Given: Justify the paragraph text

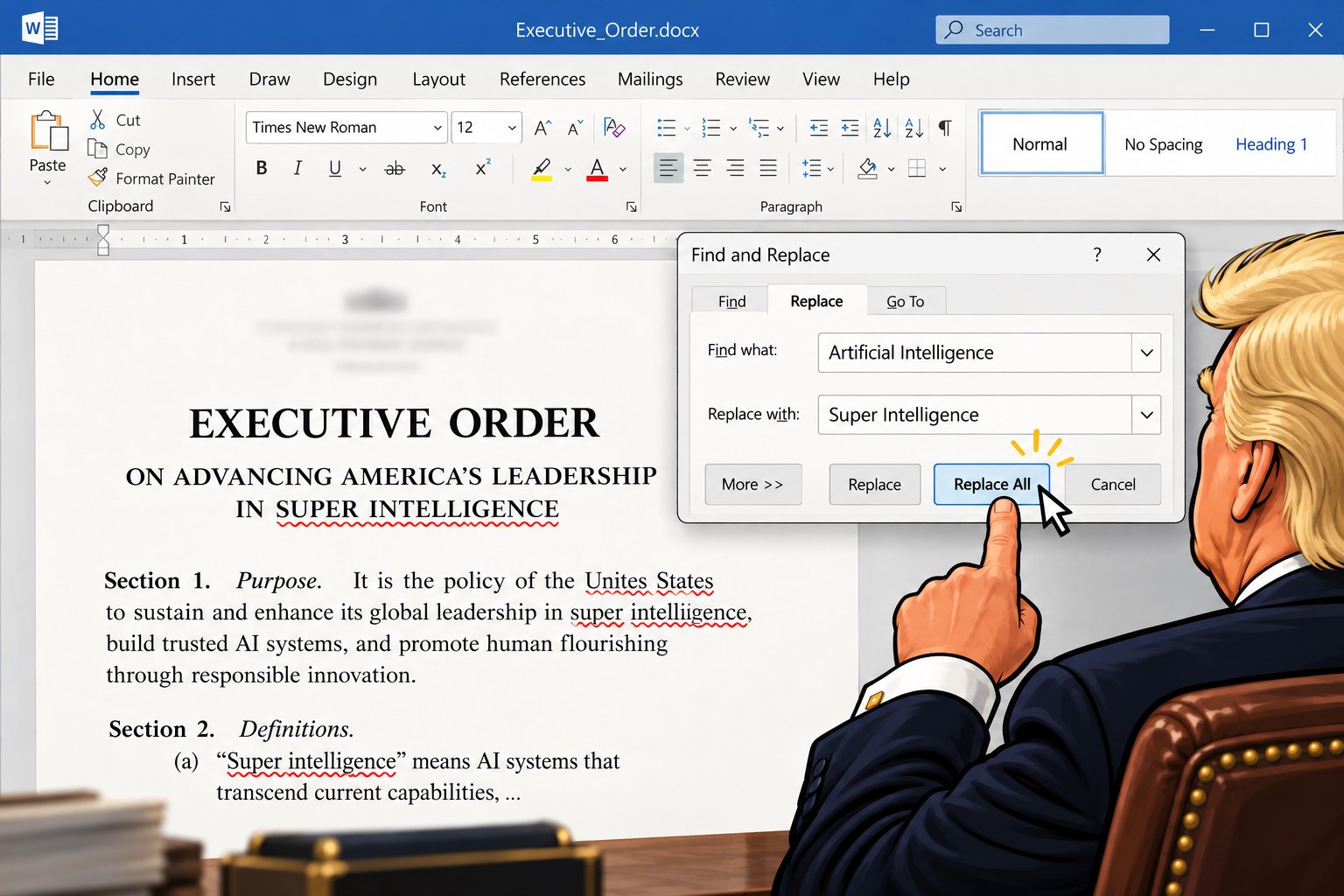Looking at the screenshot, I should point(768,168).
